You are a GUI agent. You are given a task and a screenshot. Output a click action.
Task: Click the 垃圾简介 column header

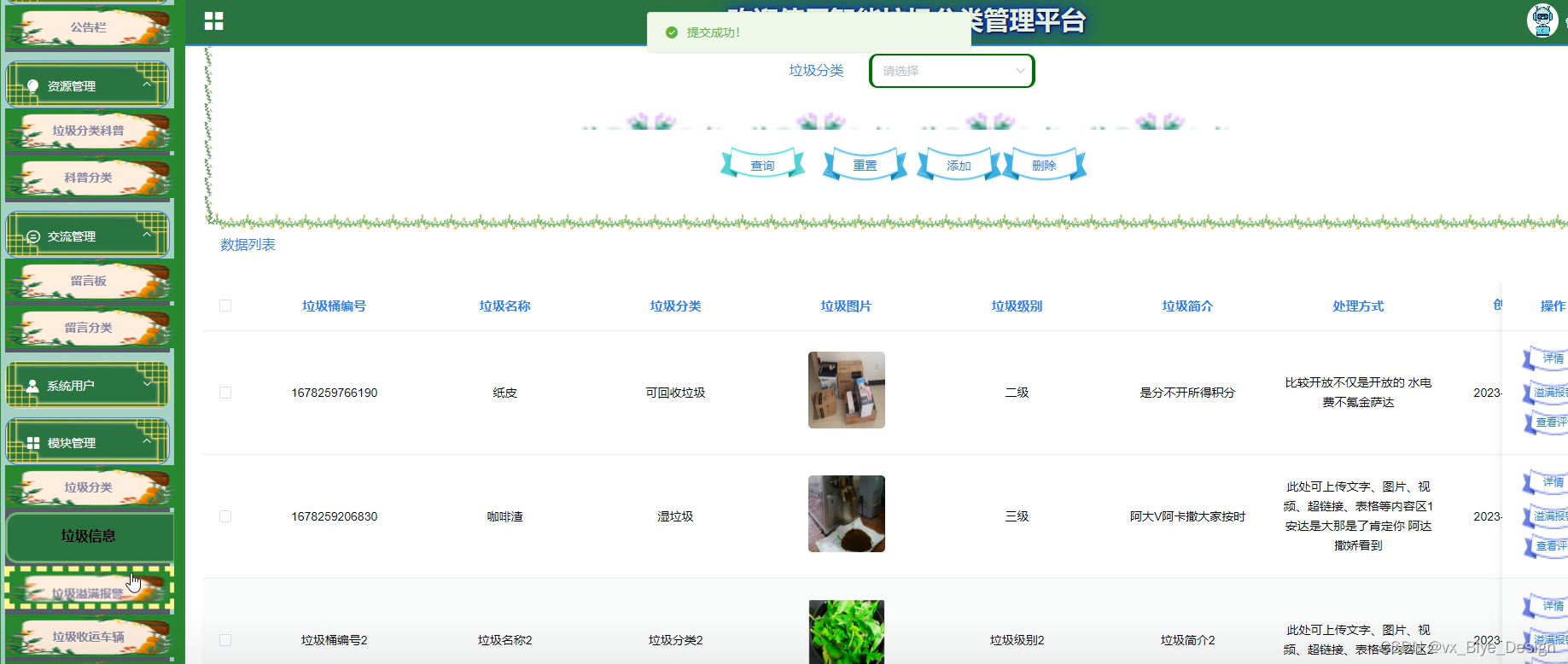point(1188,306)
